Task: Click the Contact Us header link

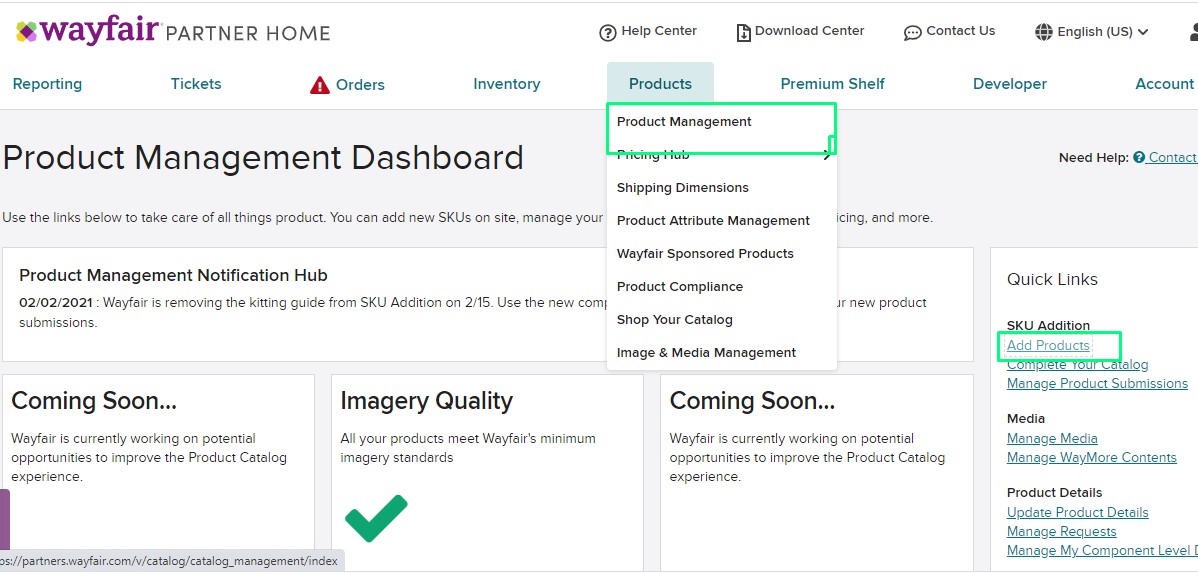Action: [960, 31]
